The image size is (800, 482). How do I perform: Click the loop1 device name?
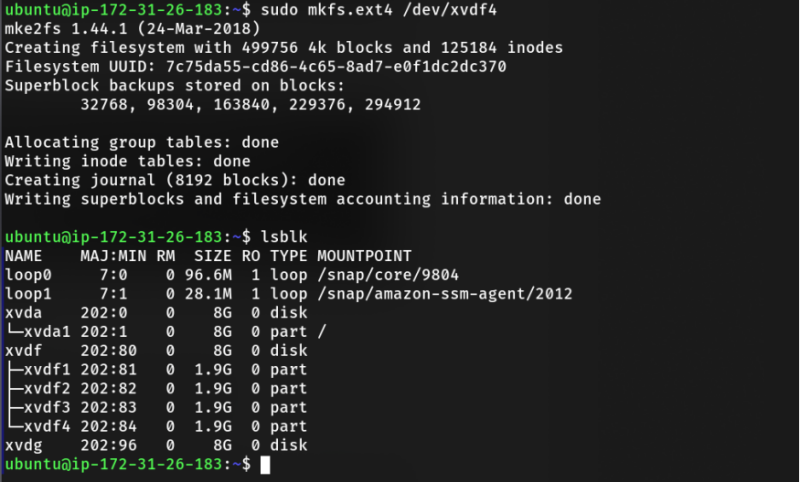click(28, 294)
